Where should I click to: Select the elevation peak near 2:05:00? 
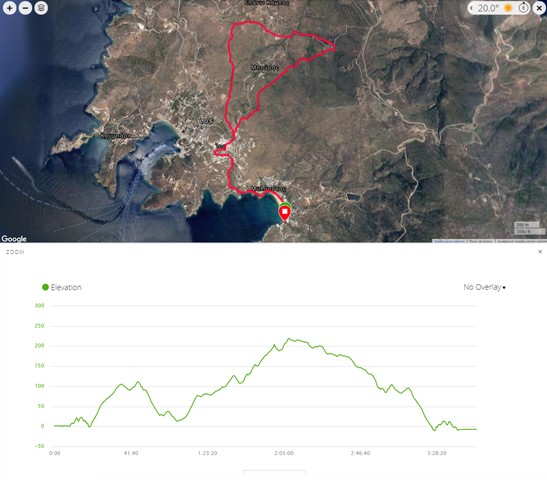[289, 338]
